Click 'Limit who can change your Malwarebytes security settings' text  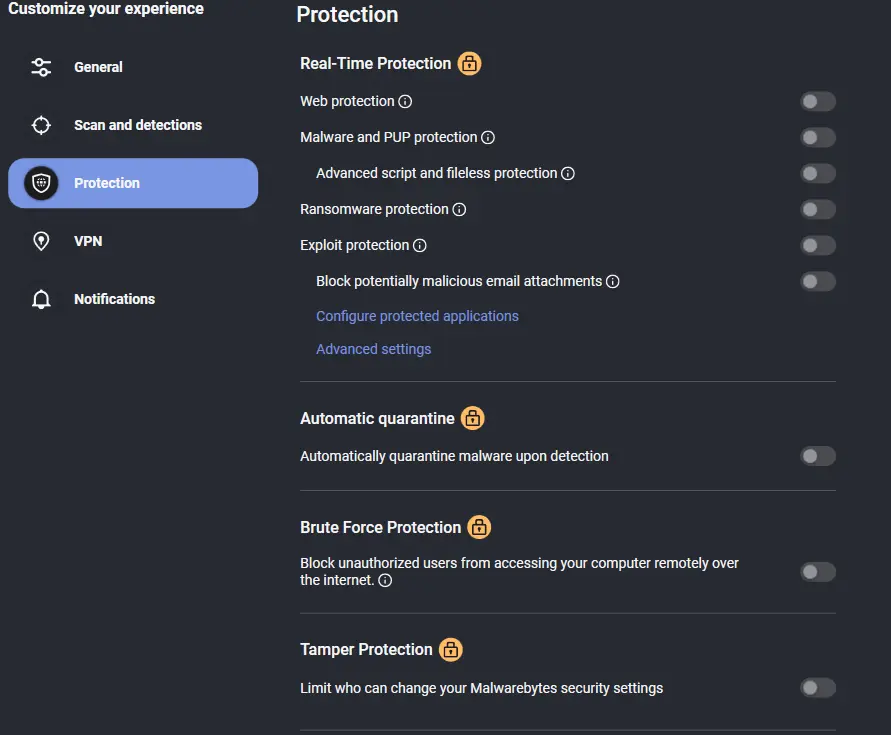(x=481, y=688)
